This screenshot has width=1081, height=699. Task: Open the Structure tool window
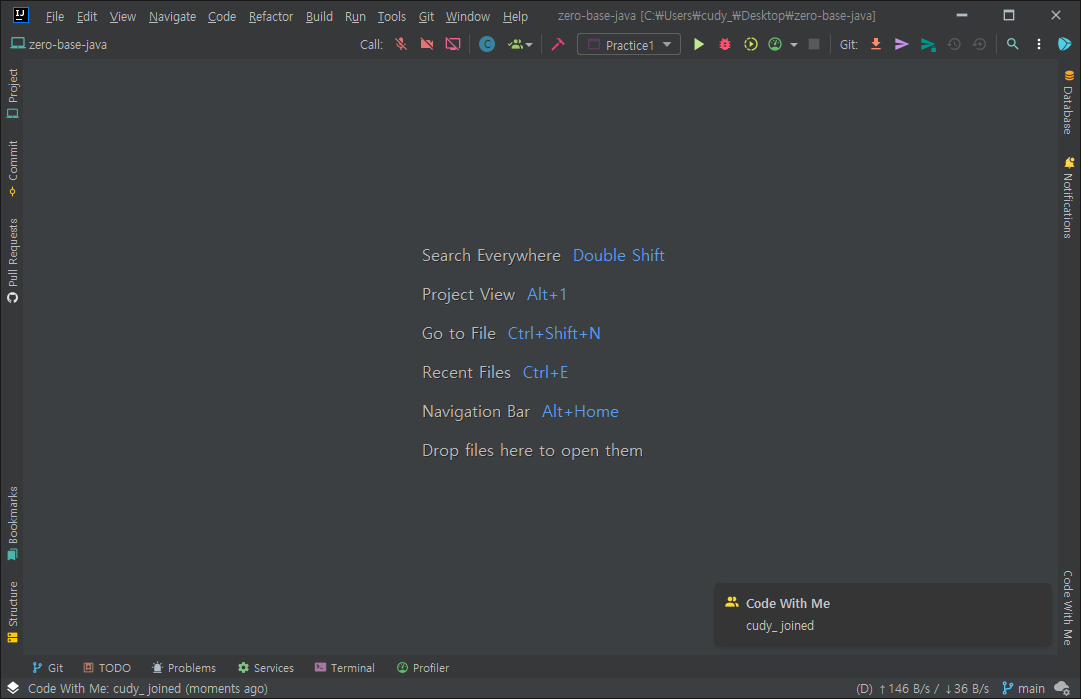tap(12, 612)
